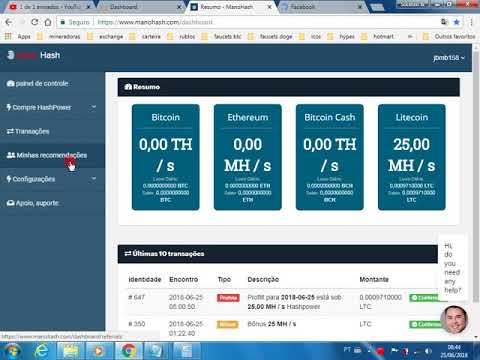The height and width of the screenshot is (360, 480).
Task: Open the exchange bookmark folder
Action: [x=105, y=36]
